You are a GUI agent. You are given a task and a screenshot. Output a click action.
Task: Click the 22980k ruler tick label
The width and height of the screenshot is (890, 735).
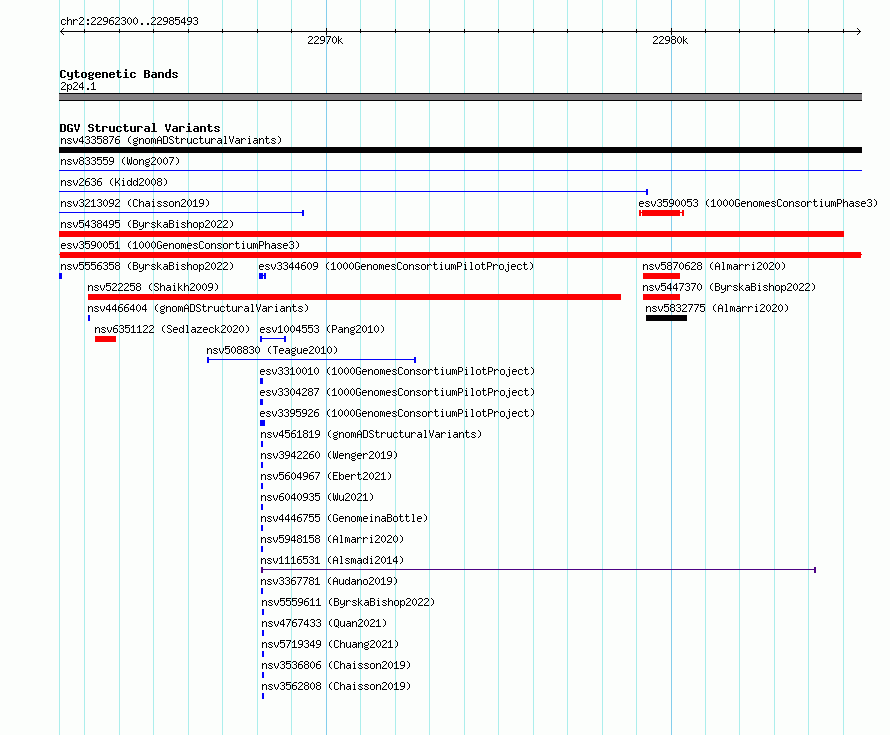coord(670,40)
